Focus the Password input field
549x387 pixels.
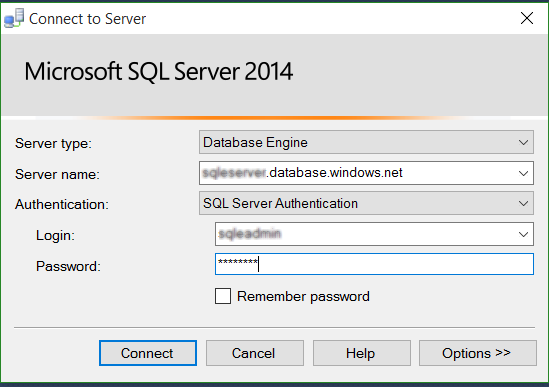pos(374,264)
